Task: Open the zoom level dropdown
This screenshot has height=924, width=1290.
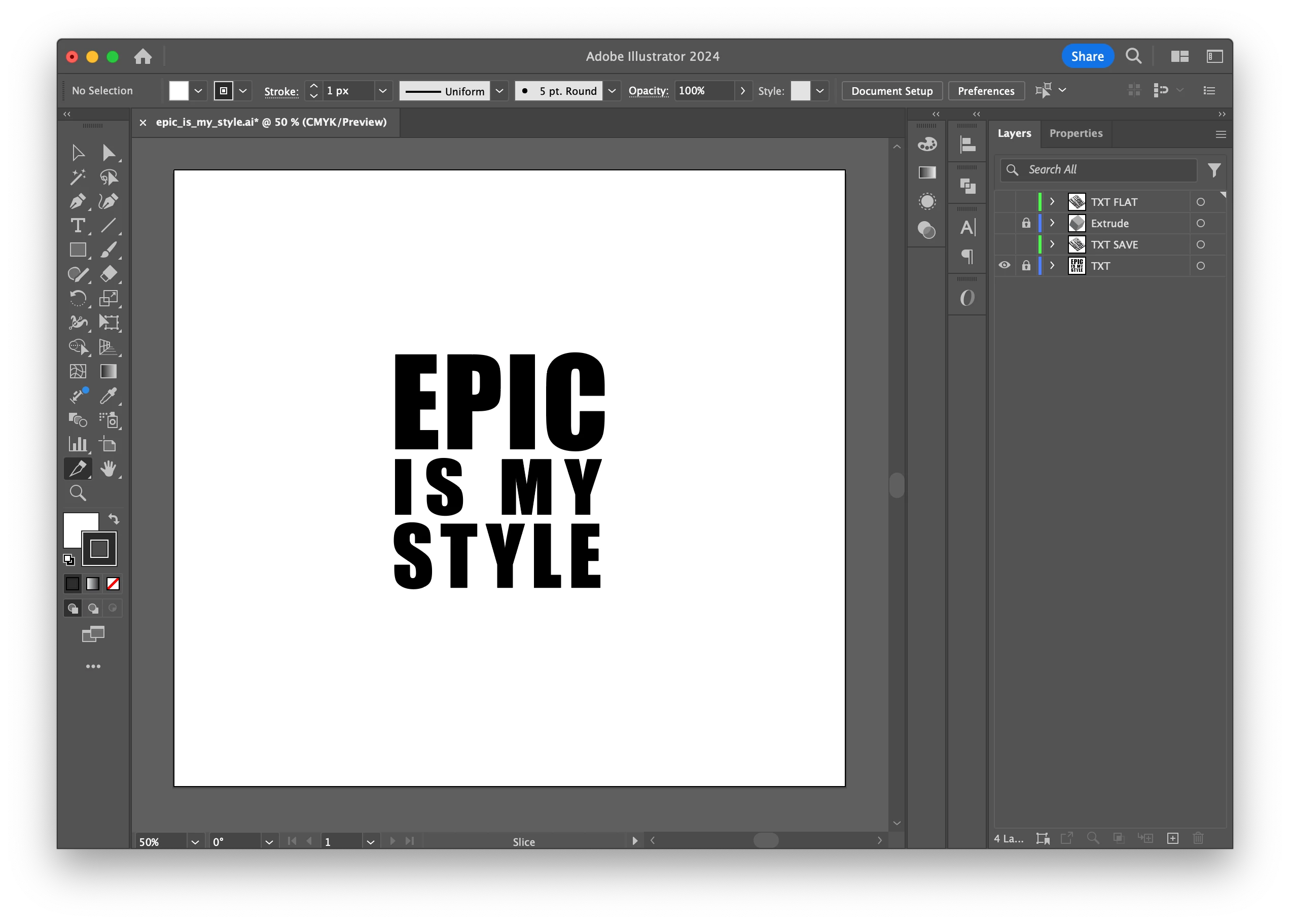Action: [195, 841]
